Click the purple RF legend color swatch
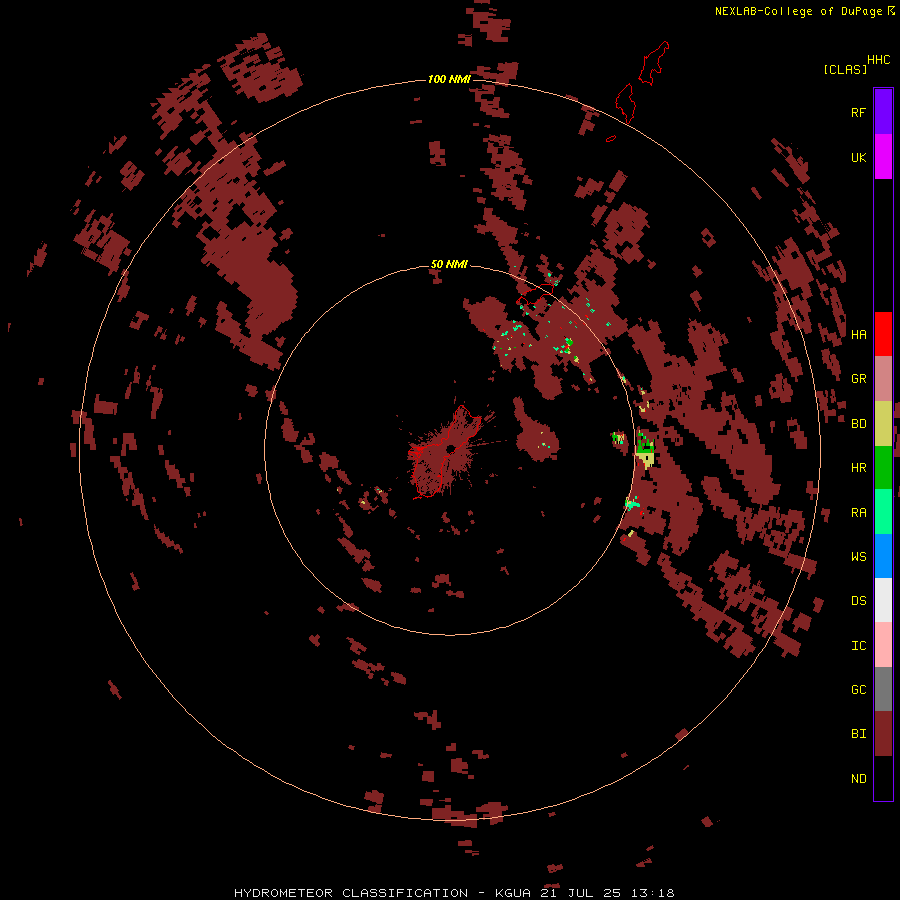Image resolution: width=900 pixels, height=900 pixels. 883,112
